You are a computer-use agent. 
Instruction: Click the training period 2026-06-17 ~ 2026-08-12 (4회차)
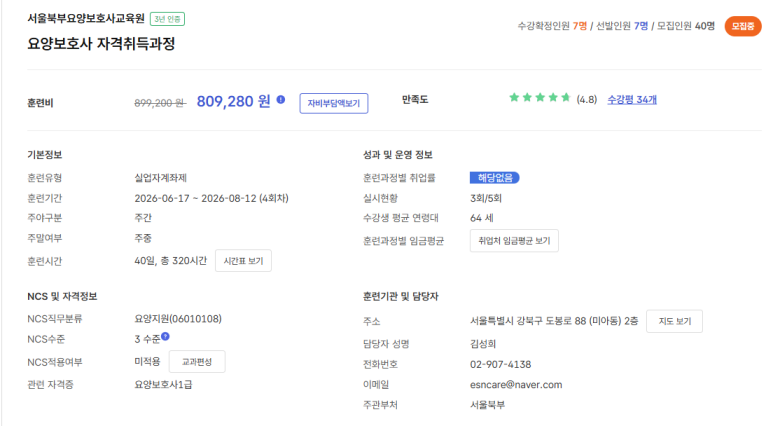point(211,198)
